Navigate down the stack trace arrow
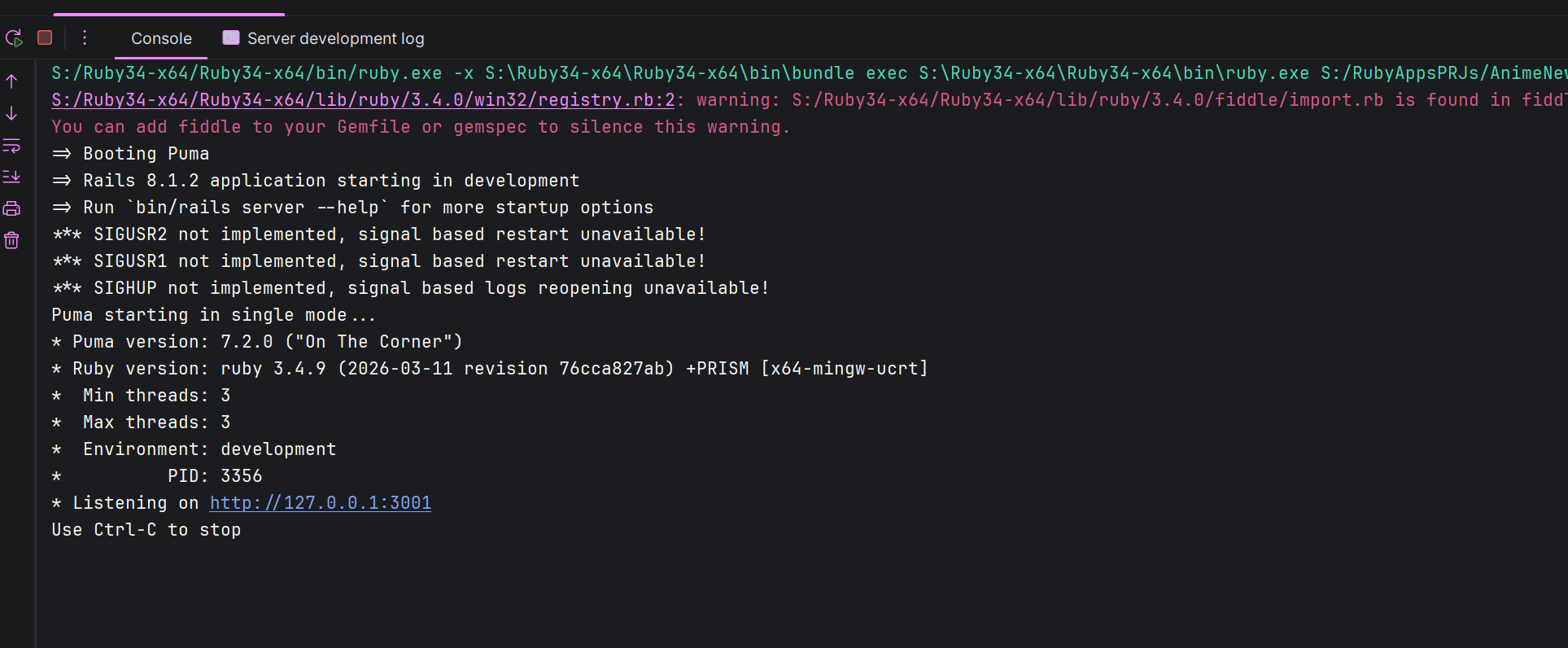Image resolution: width=1568 pixels, height=648 pixels. 11,113
